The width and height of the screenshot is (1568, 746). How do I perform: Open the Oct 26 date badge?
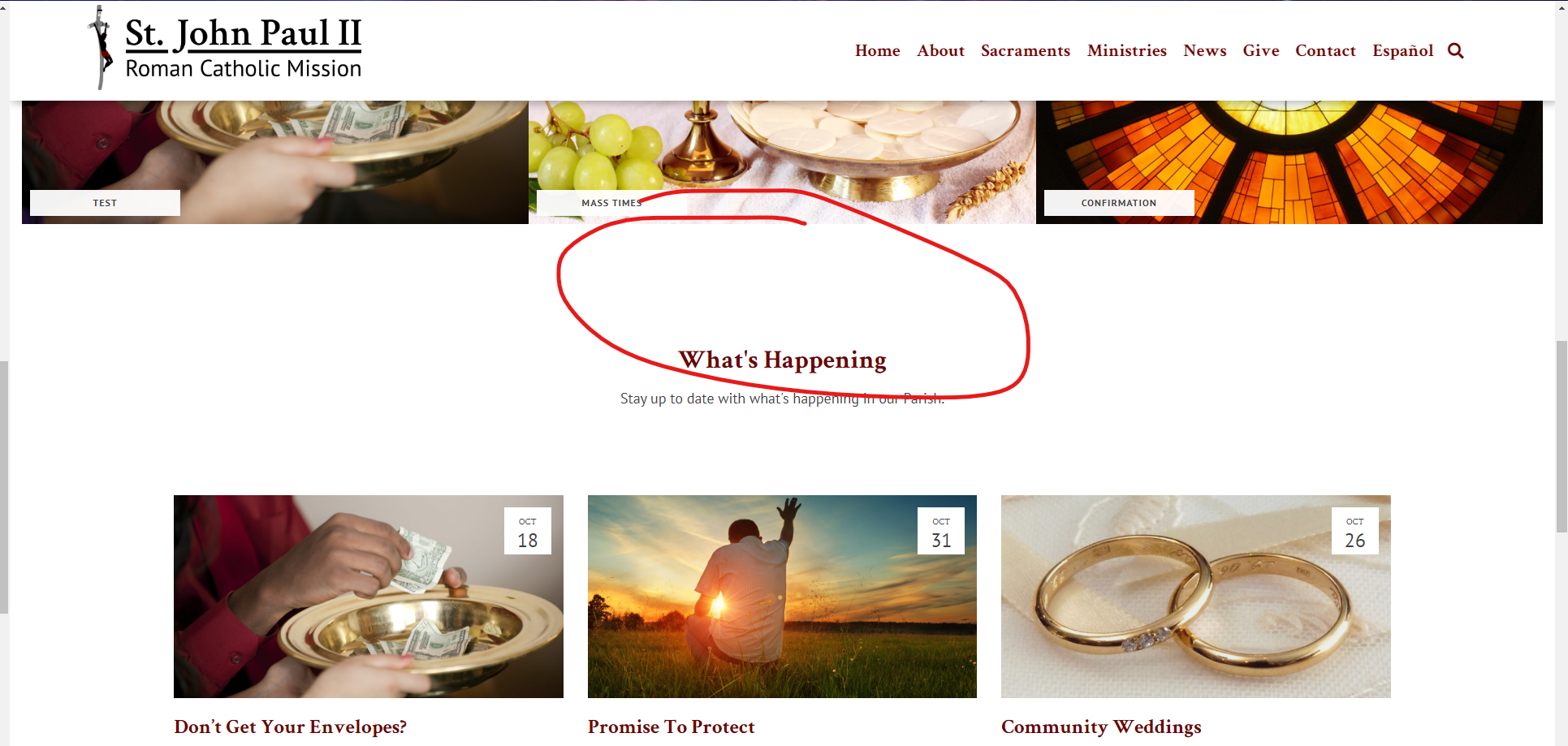1355,531
